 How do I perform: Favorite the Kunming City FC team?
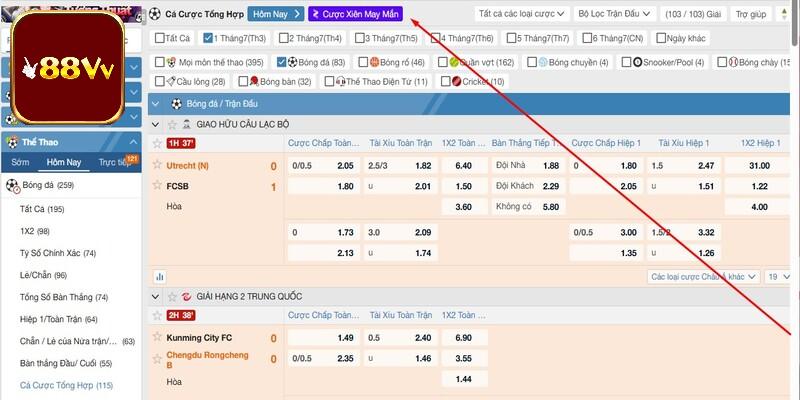tap(157, 337)
